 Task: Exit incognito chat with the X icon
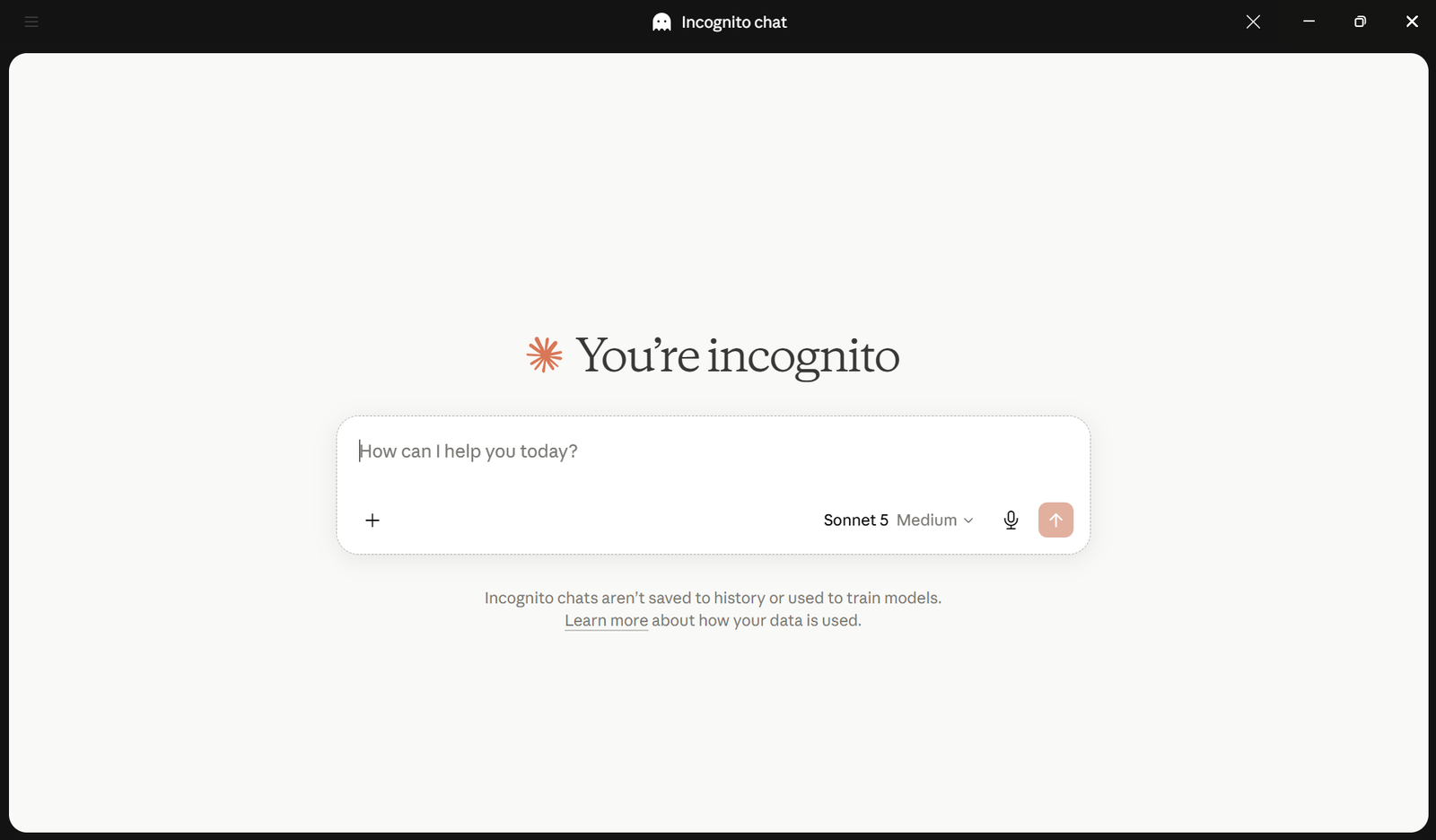point(1253,22)
